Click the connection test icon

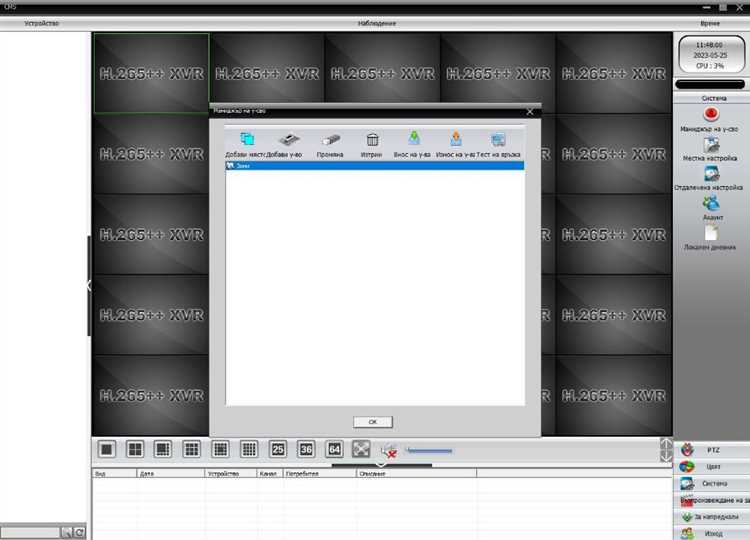click(498, 139)
